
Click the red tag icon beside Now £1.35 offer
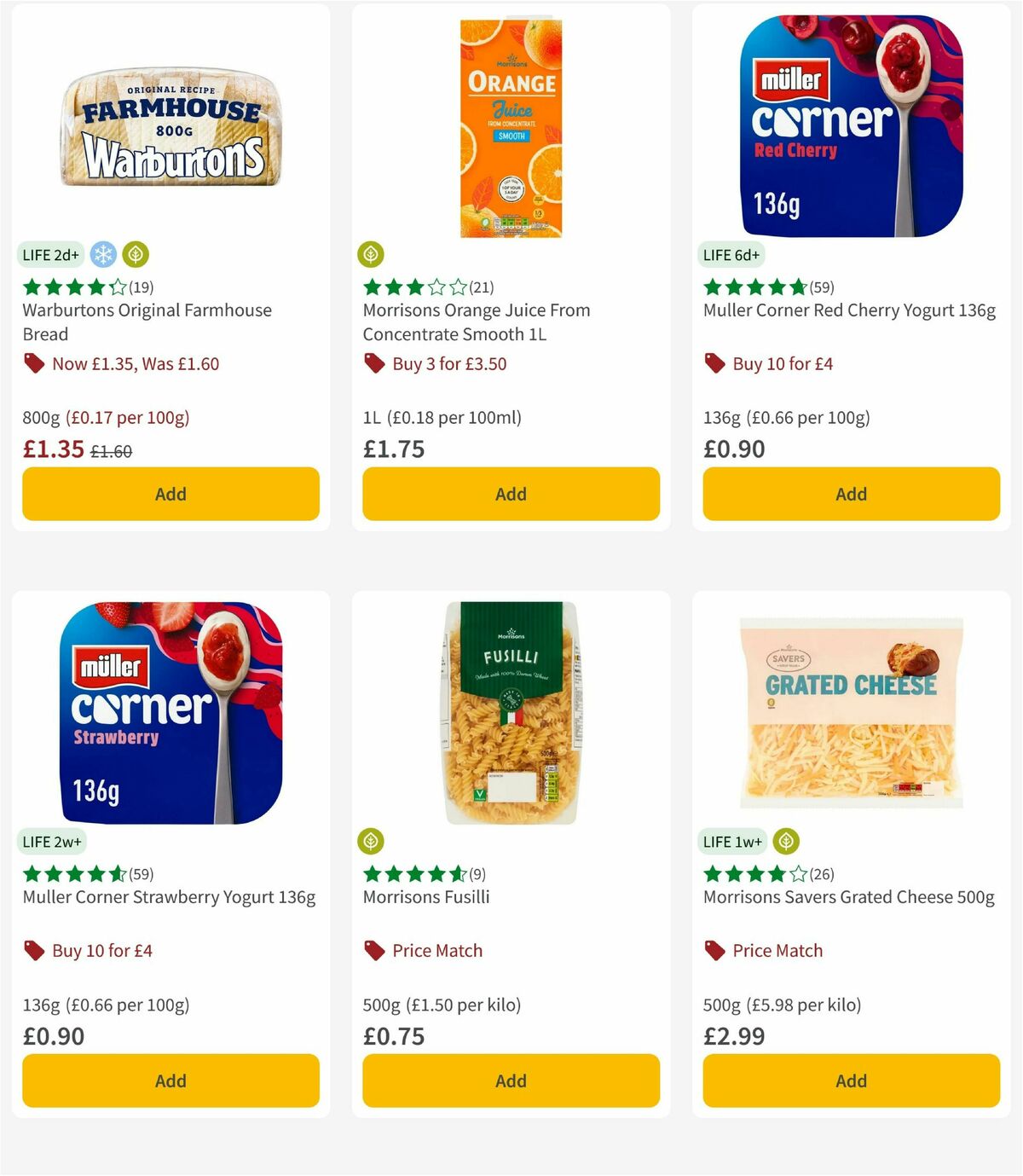[x=33, y=363]
